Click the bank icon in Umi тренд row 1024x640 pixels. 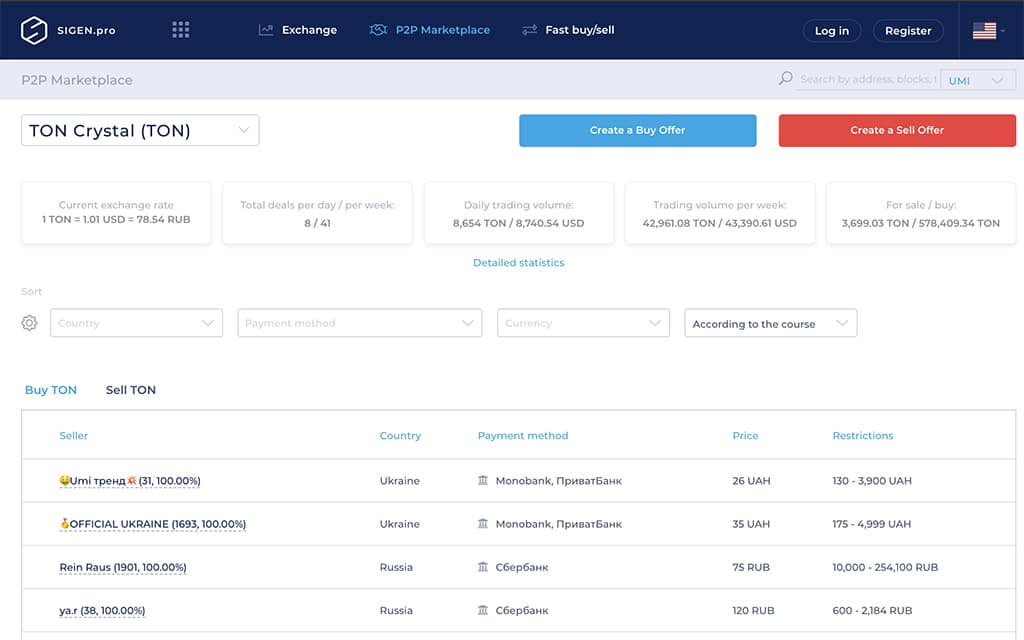(483, 481)
